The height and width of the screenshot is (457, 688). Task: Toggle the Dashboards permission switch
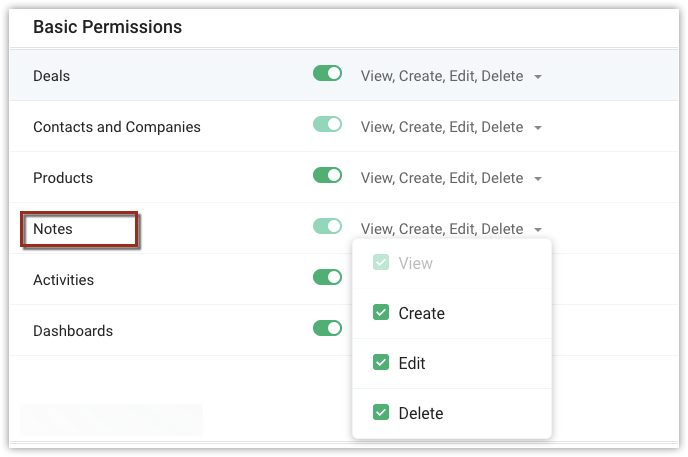pos(327,329)
